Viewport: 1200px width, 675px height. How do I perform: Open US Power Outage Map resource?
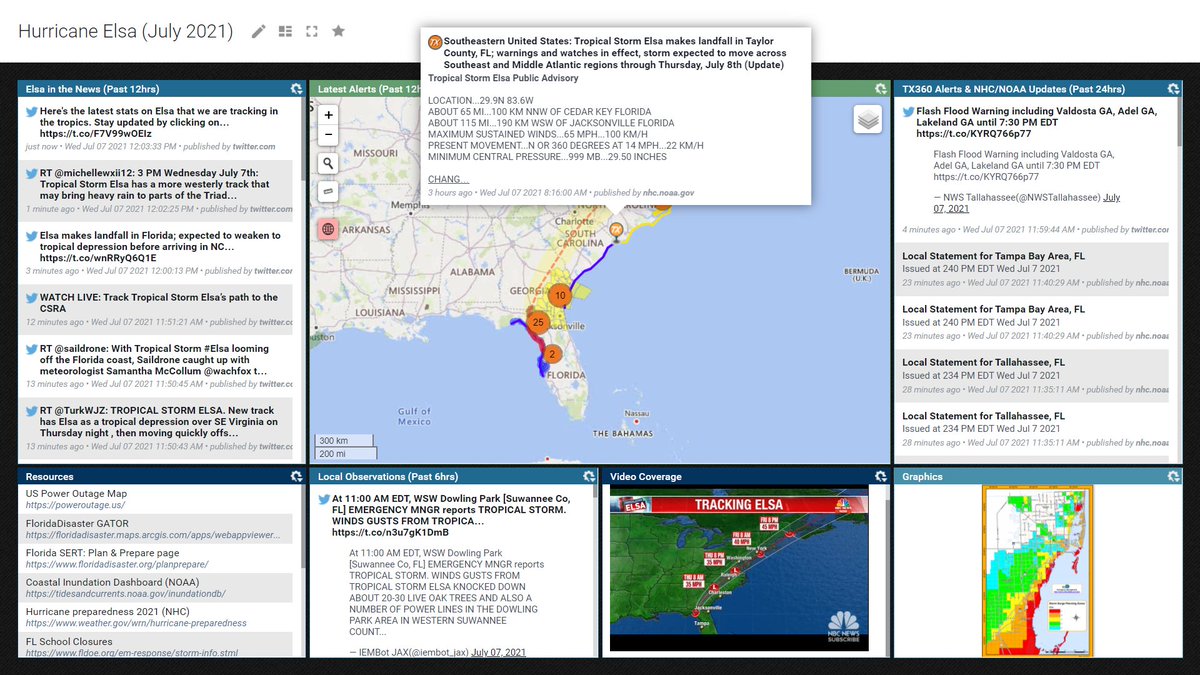[x=76, y=494]
